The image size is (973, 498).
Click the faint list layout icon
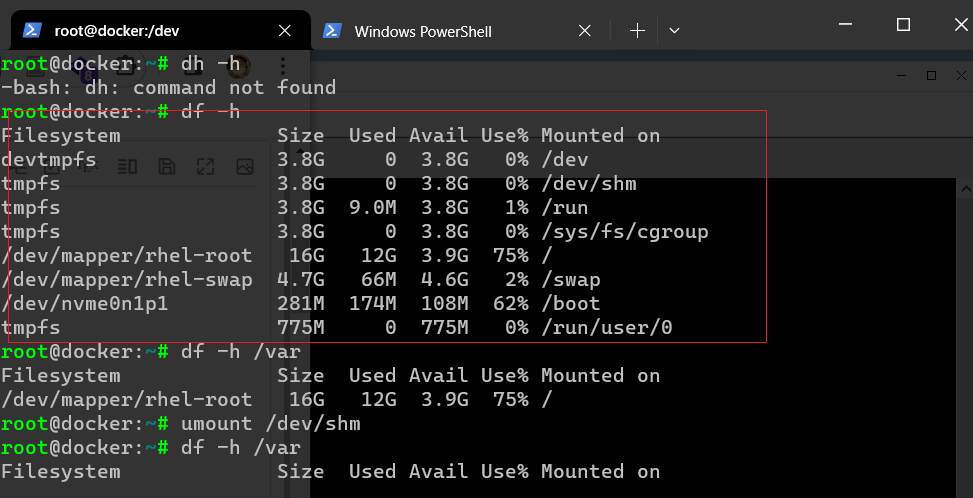point(128,166)
